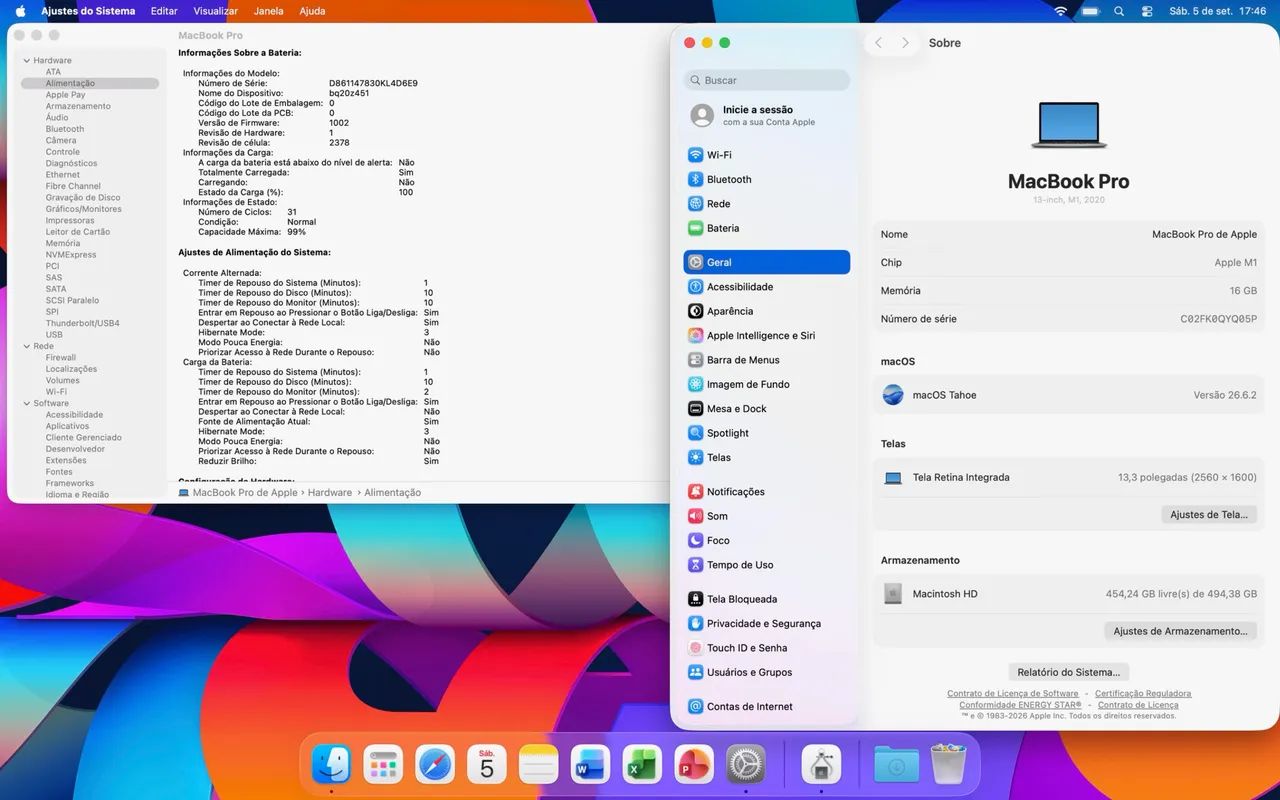Open Wi-Fi settings in sidebar
The image size is (1280, 800).
coord(767,155)
